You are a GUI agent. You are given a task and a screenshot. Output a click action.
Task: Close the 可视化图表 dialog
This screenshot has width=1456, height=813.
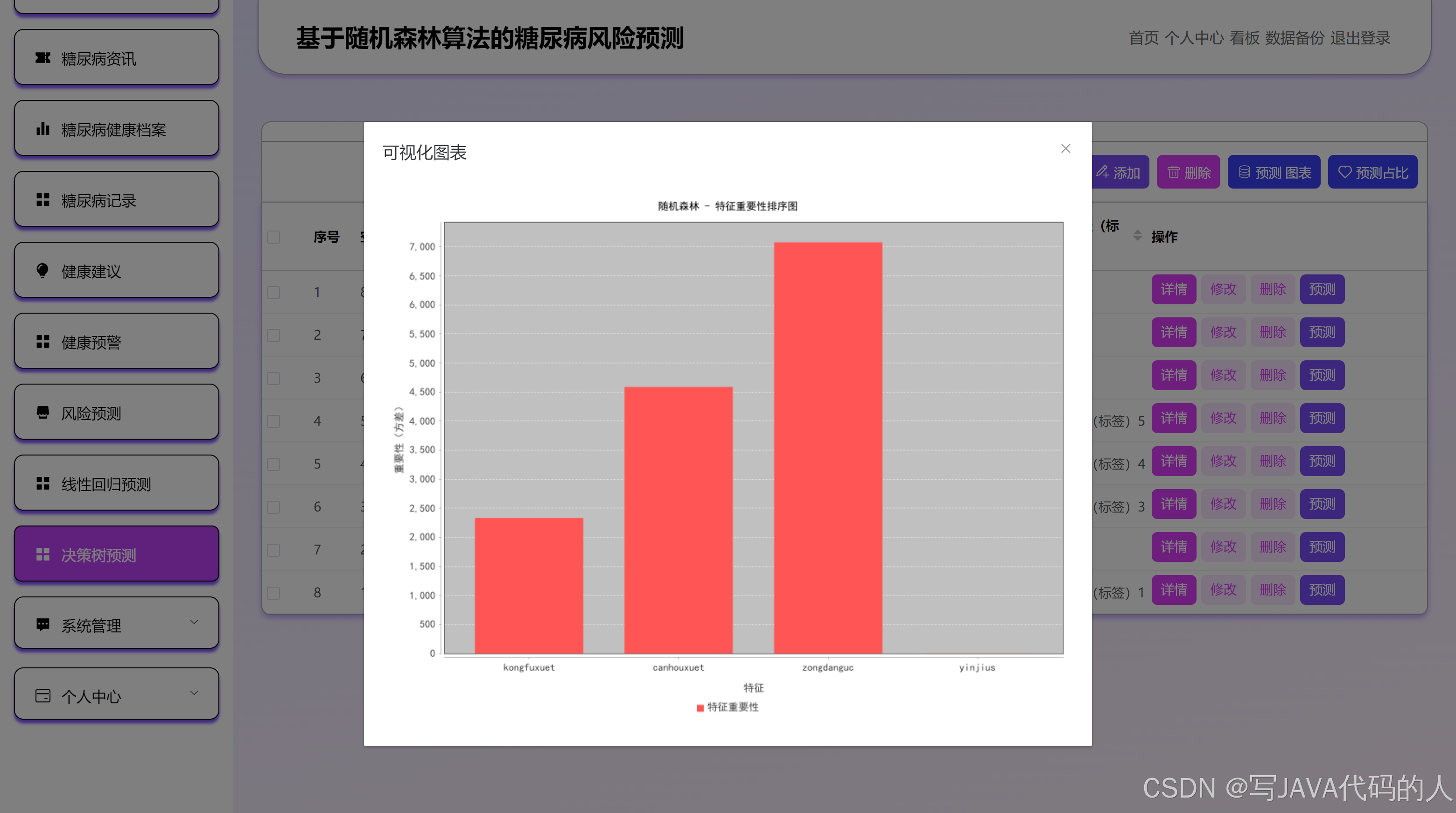(x=1065, y=149)
